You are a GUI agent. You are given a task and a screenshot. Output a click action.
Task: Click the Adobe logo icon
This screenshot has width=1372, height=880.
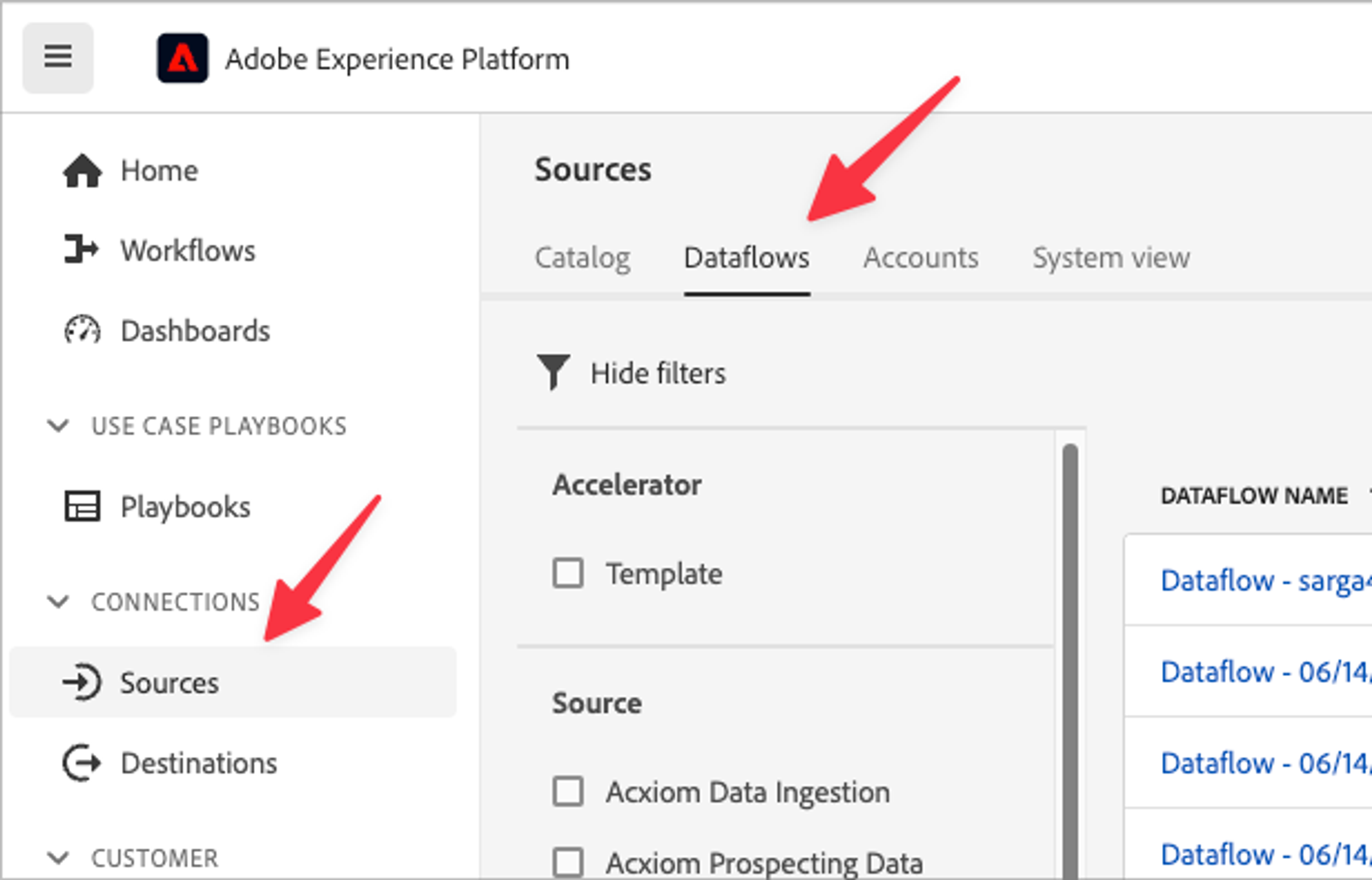[182, 58]
